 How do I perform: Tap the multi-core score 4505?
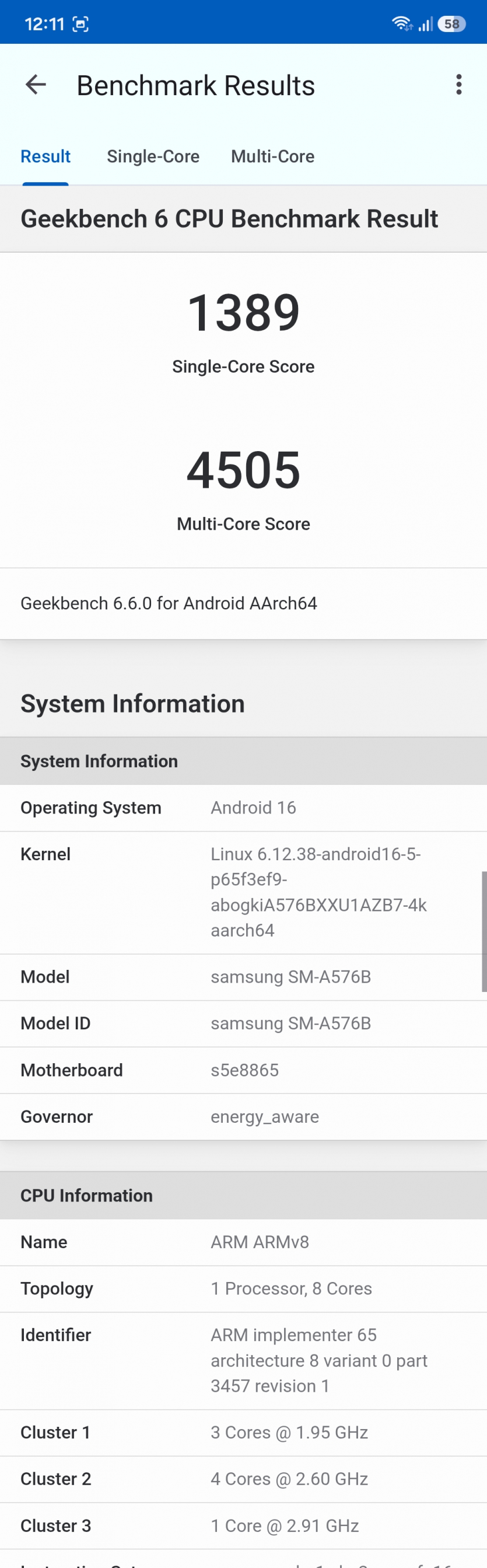243,470
